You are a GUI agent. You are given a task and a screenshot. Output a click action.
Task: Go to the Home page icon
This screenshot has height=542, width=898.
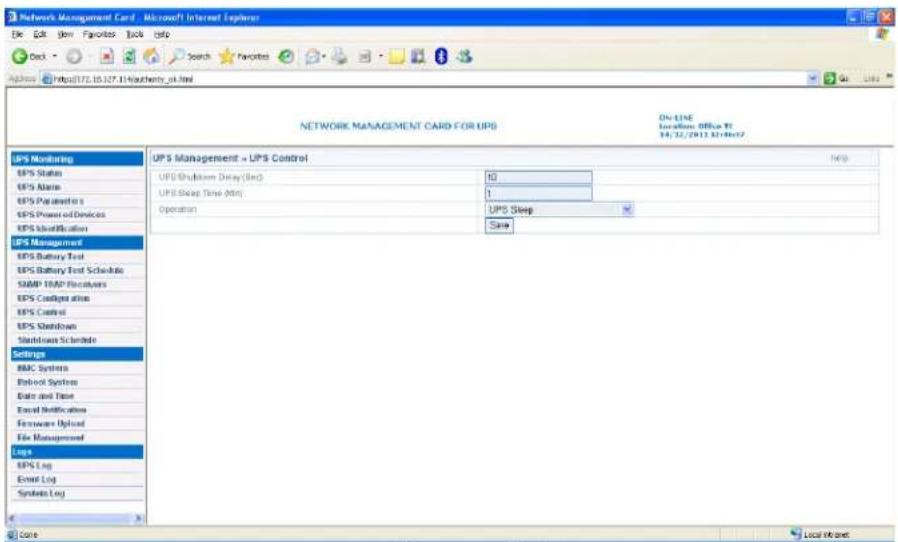coord(152,56)
